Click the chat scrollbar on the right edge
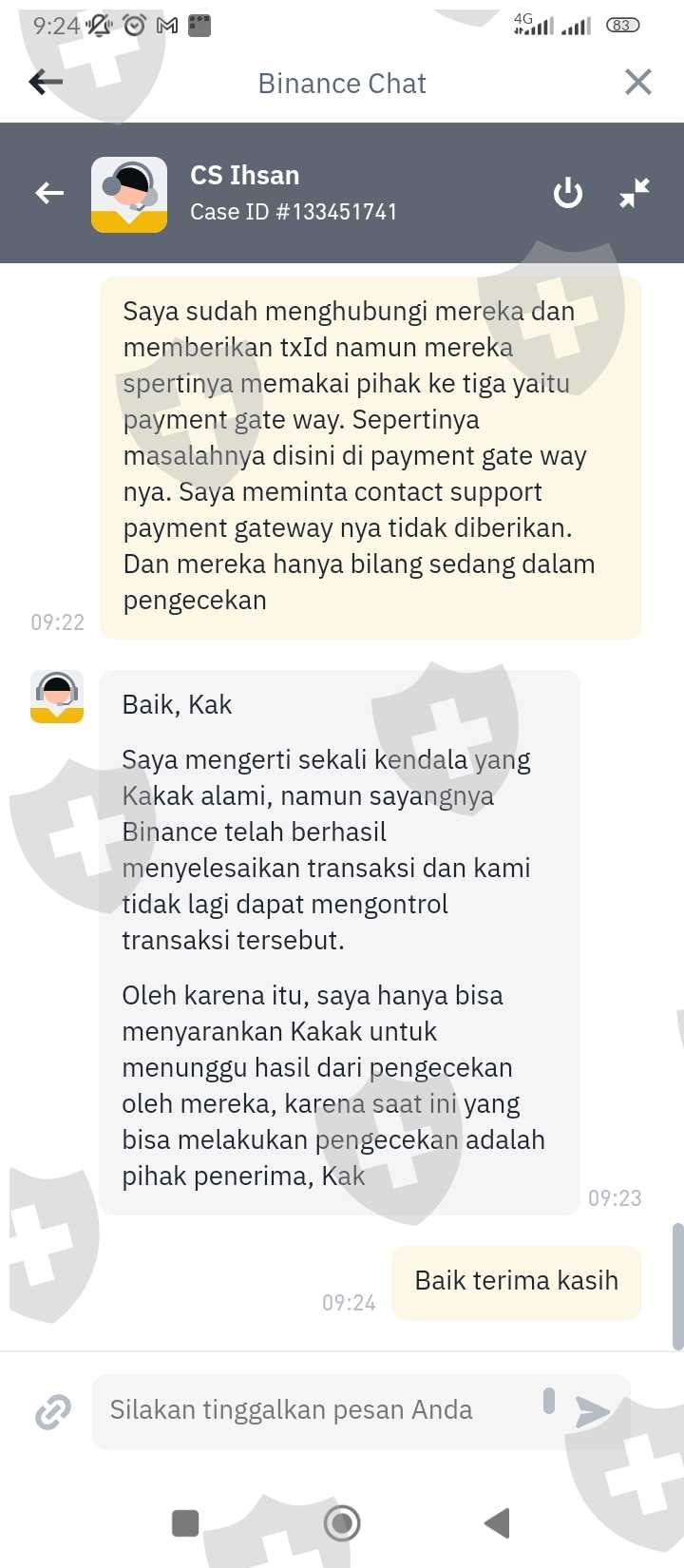 pyautogui.click(x=677, y=1287)
